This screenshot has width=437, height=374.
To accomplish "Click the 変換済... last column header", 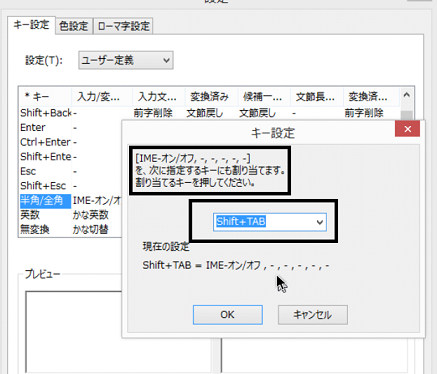I will coord(371,97).
